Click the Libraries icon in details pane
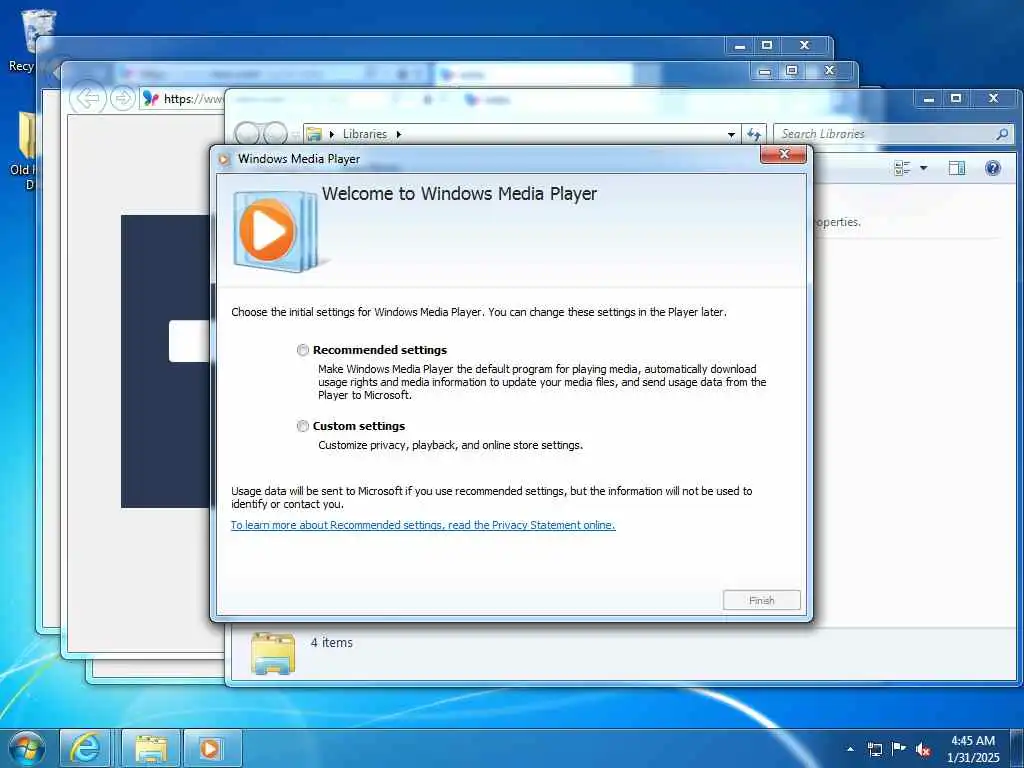 [x=272, y=652]
